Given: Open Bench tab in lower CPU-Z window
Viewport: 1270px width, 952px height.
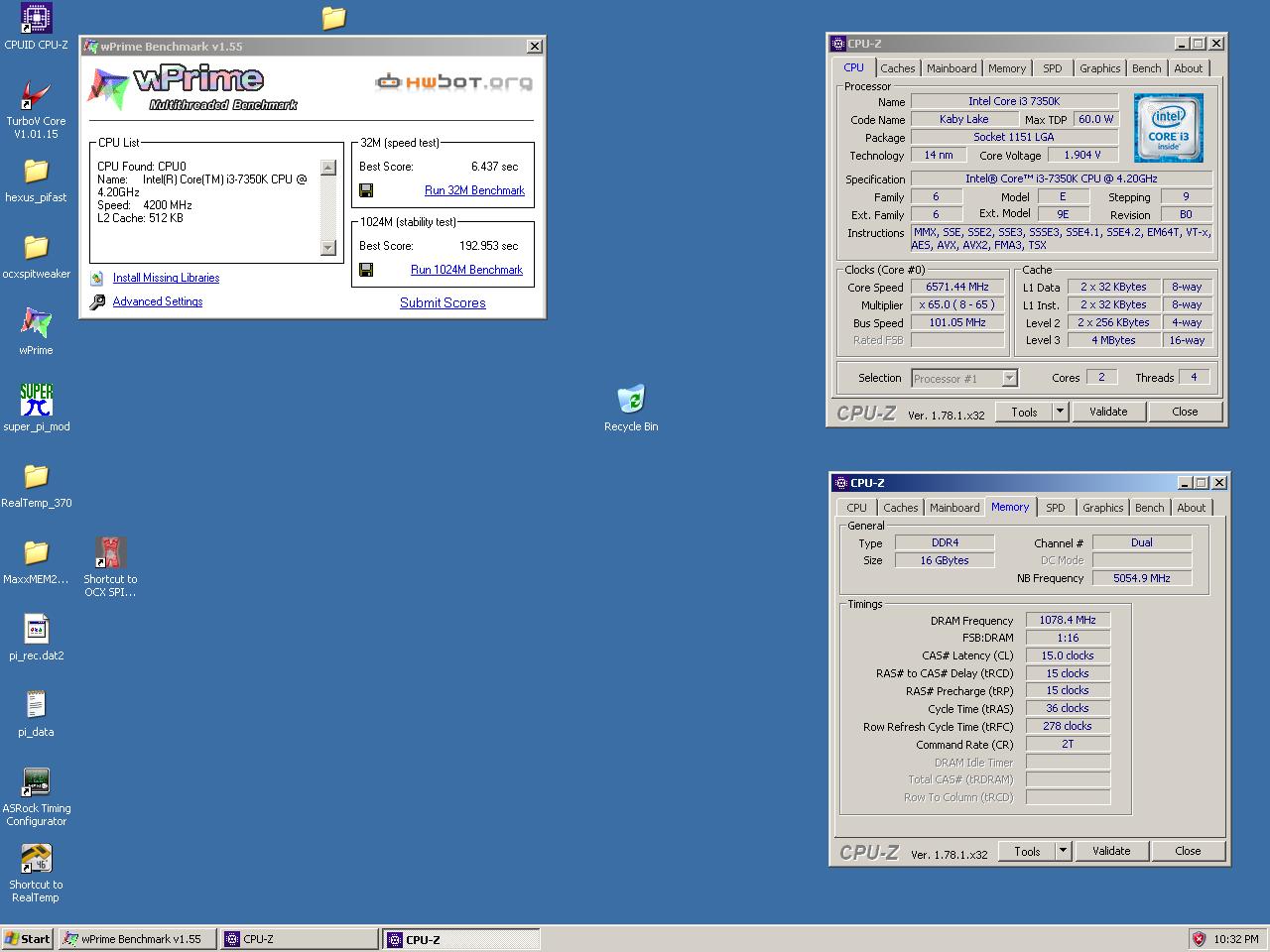Looking at the screenshot, I should 1150,508.
